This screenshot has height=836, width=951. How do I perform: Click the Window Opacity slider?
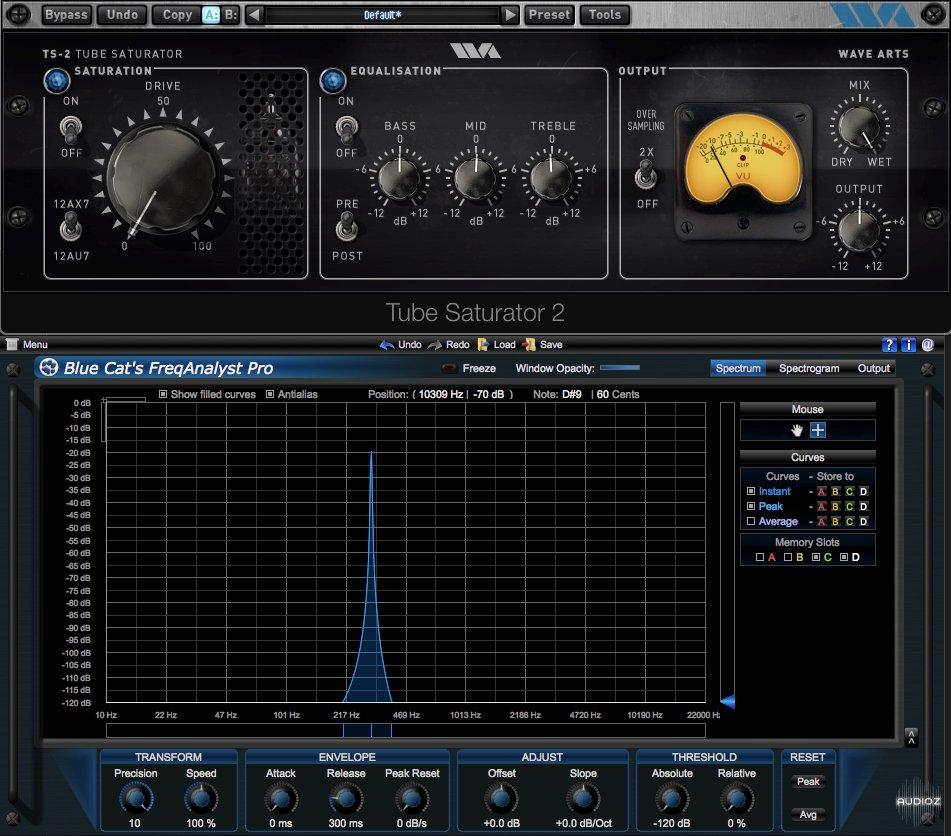click(620, 368)
